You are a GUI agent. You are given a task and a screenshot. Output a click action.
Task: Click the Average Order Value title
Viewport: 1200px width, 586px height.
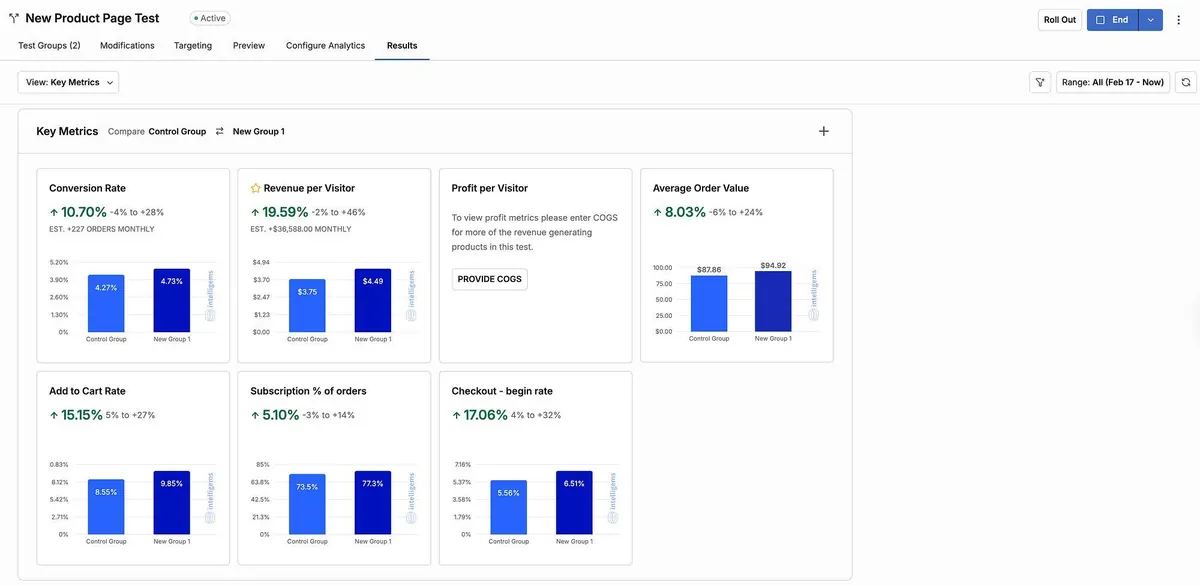[x=701, y=188]
